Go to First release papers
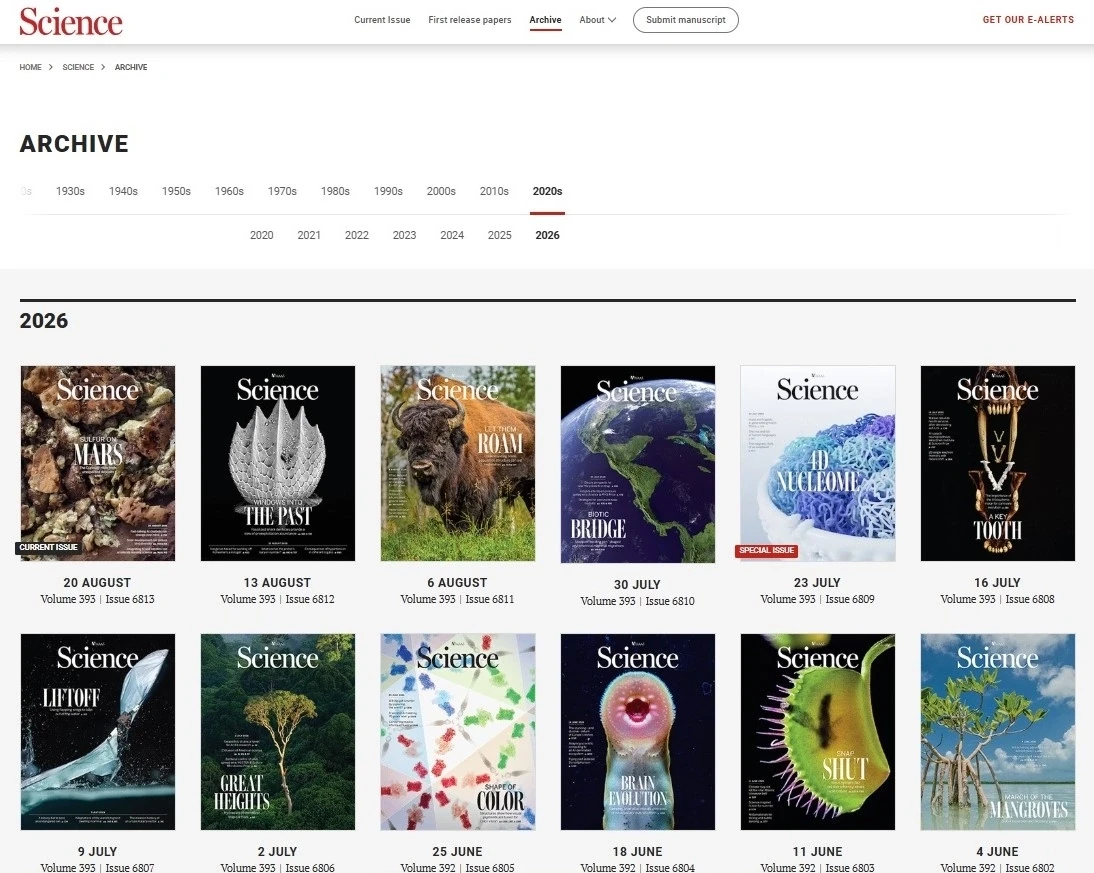Viewport: 1094px width, 873px height. [x=470, y=20]
